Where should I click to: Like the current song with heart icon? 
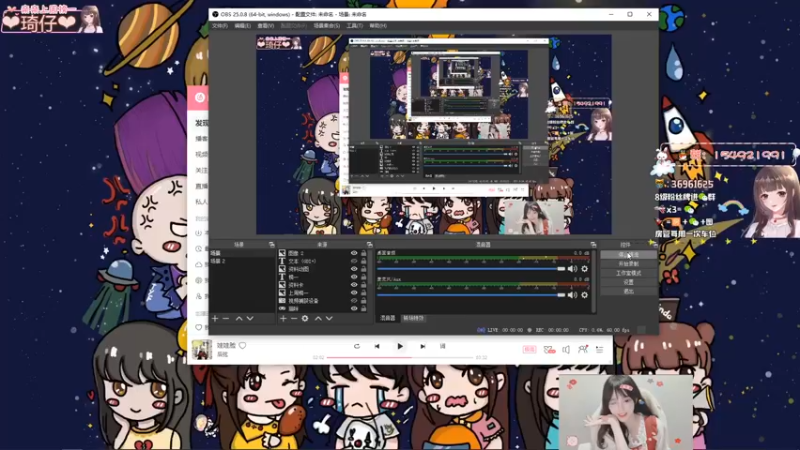pos(242,345)
